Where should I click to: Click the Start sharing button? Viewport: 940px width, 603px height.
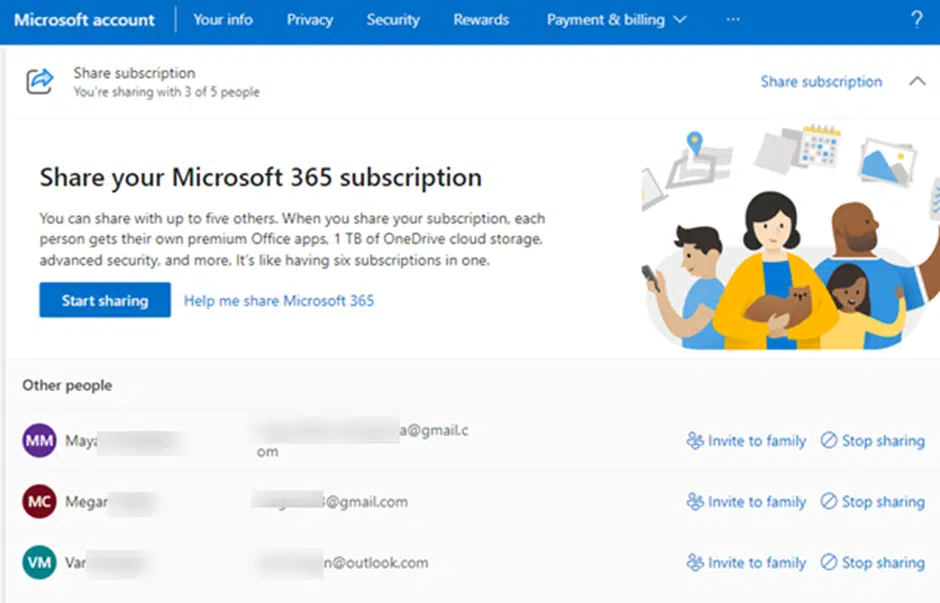(x=105, y=300)
